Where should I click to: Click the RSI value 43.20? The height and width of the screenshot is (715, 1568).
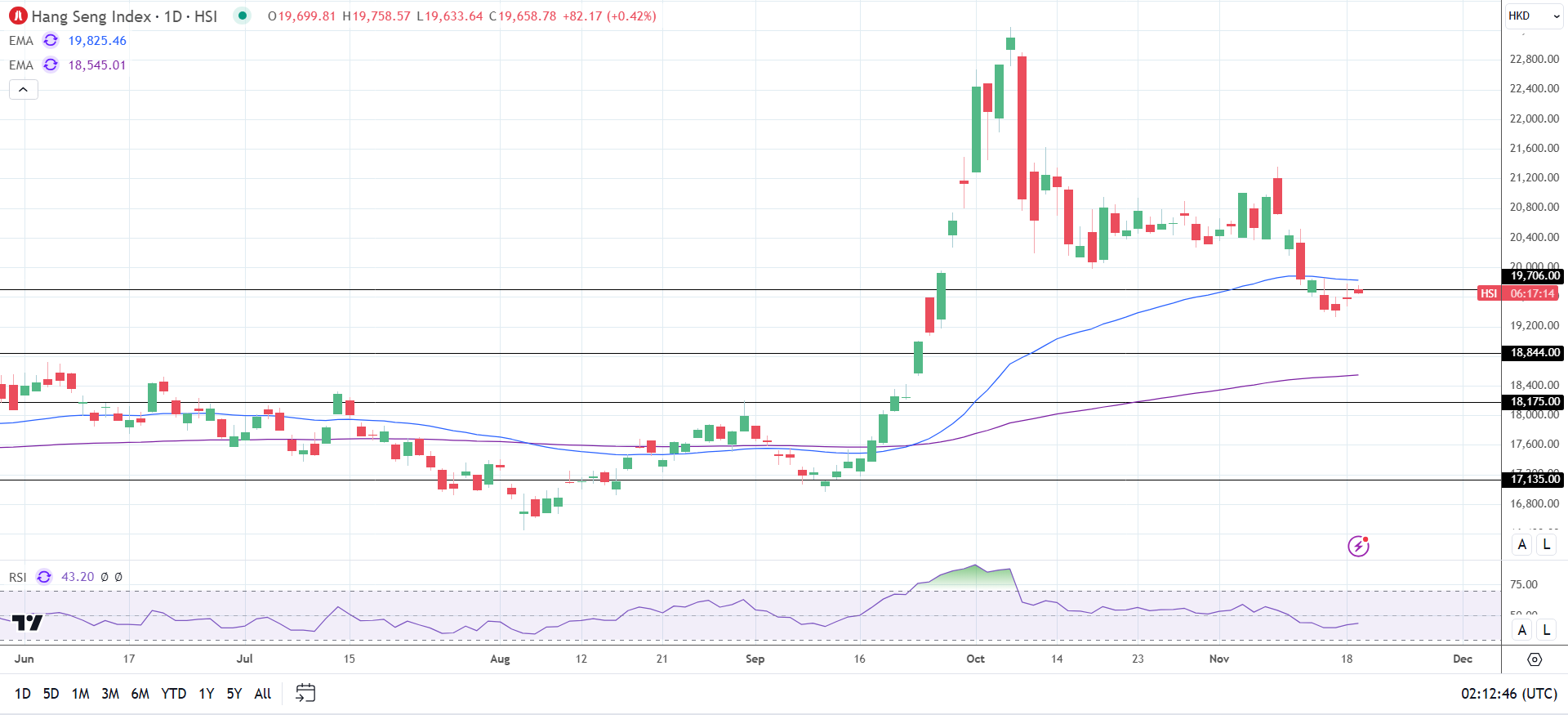(x=78, y=577)
